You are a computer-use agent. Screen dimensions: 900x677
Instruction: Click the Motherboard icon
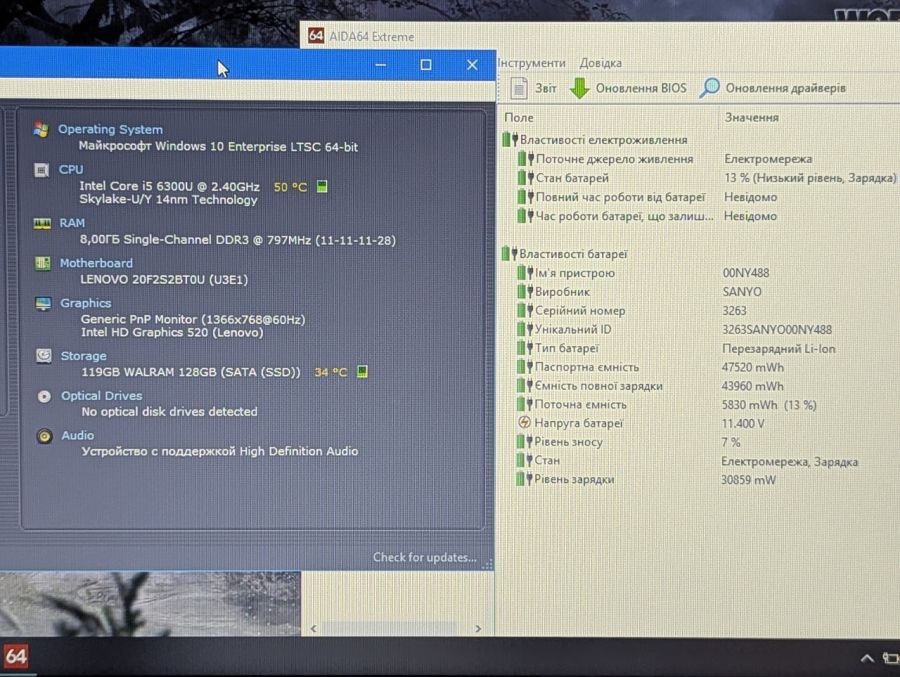[x=42, y=263]
